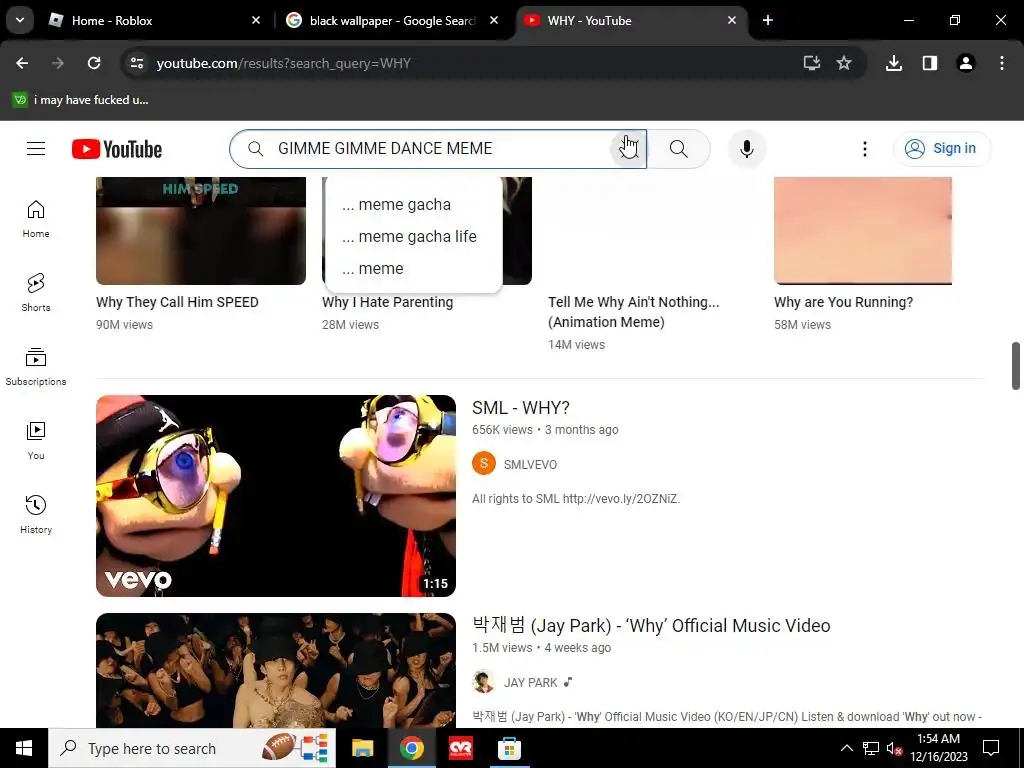Click the Windows taskbar search box
Screen dimensions: 1024x768
[x=192, y=748]
